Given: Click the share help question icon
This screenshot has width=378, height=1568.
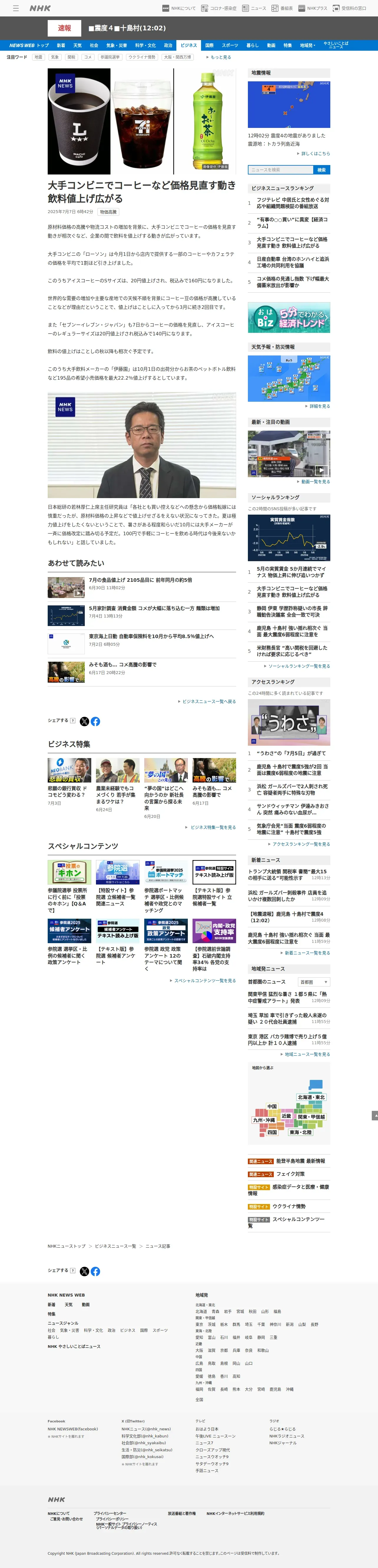Looking at the screenshot, I should click(x=72, y=721).
